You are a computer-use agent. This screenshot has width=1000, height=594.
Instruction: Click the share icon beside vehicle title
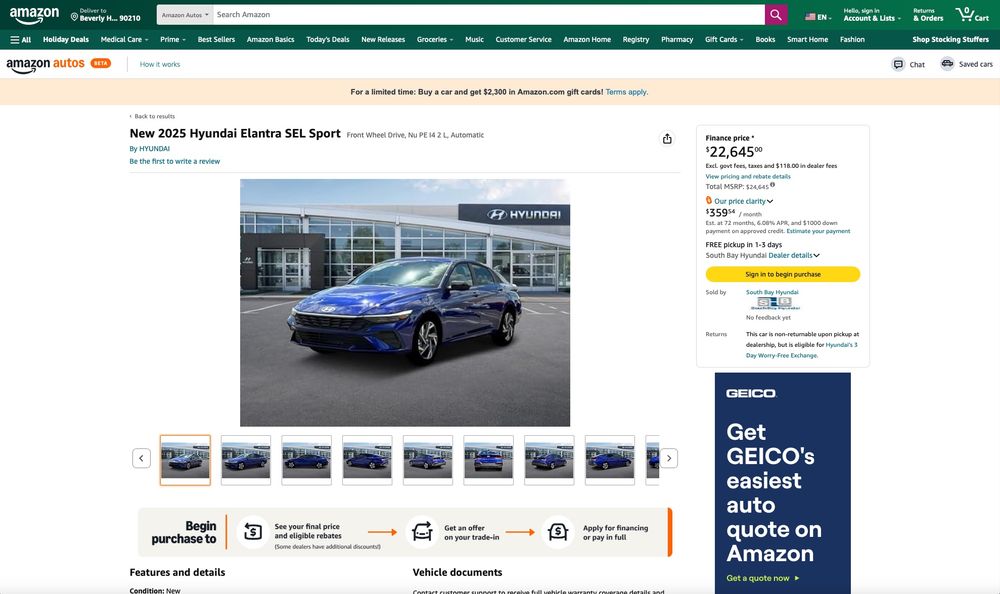[x=667, y=138]
